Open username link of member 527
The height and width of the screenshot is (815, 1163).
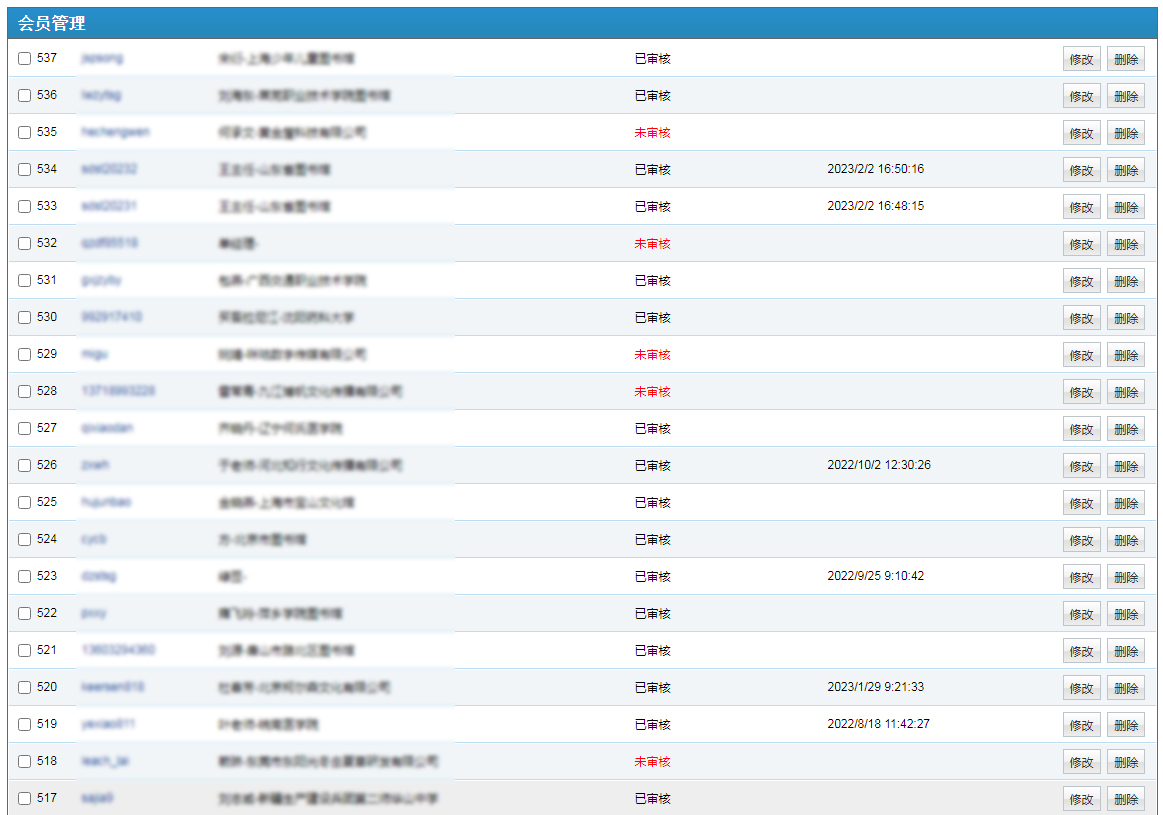point(107,428)
